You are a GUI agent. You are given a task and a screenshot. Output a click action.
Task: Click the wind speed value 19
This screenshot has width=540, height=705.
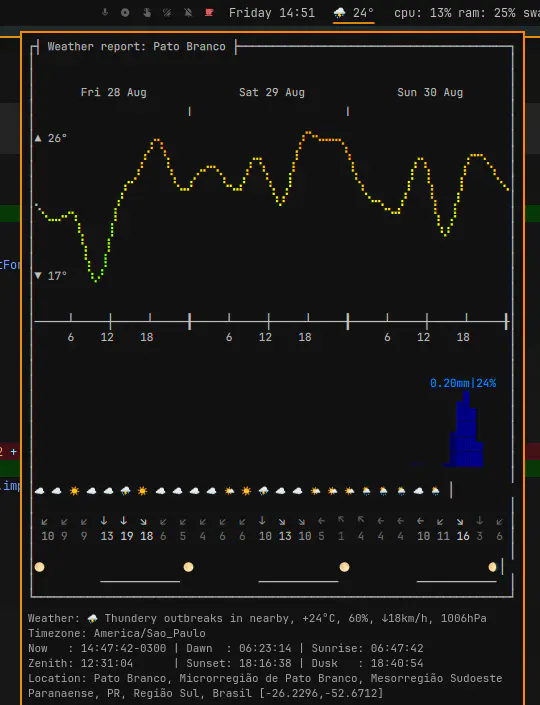pos(127,536)
